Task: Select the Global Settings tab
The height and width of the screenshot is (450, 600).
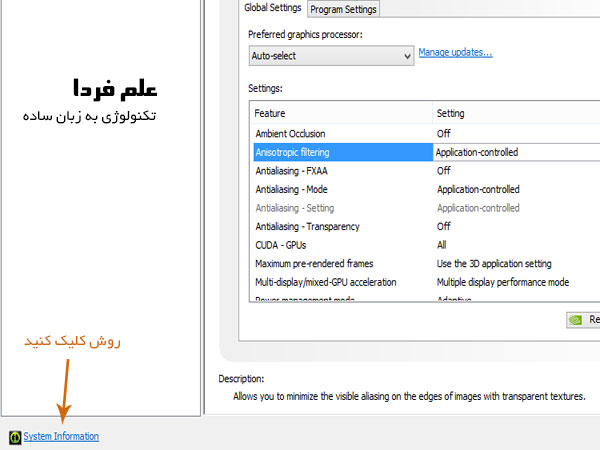Action: coord(273,8)
